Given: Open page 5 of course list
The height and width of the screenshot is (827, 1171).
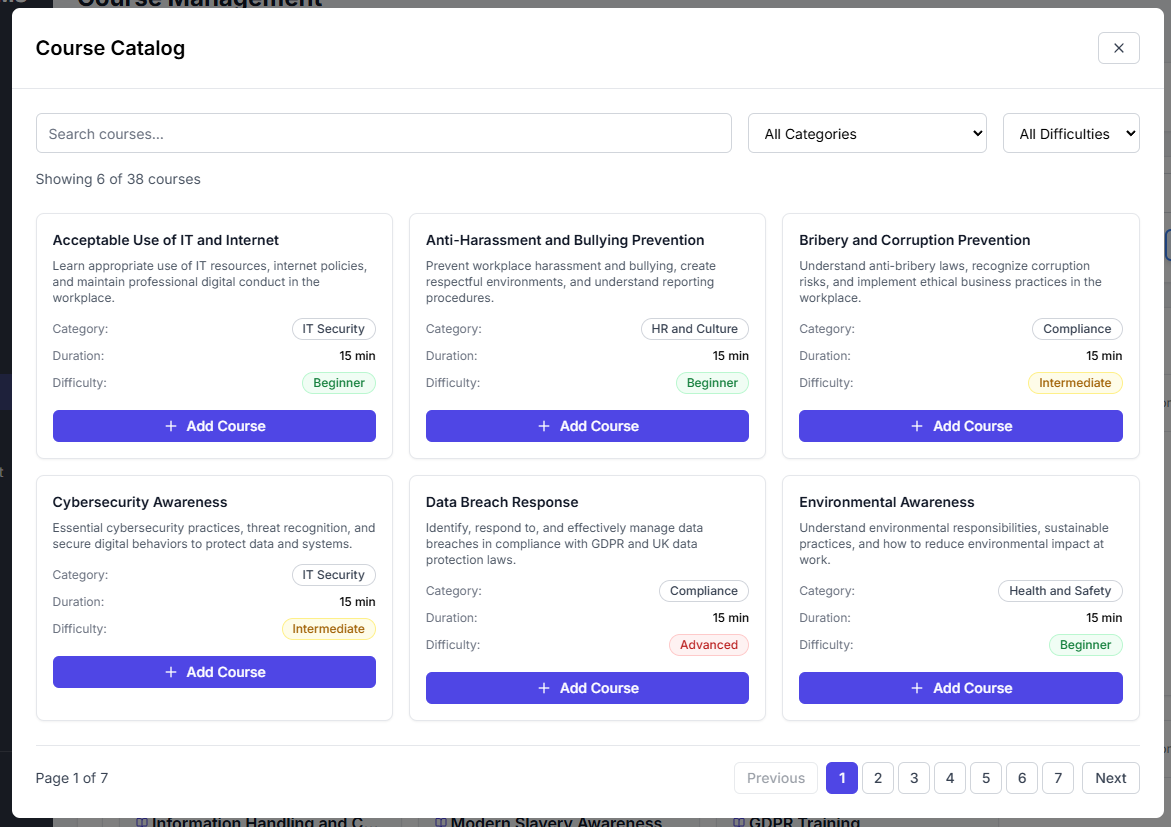Looking at the screenshot, I should (985, 778).
